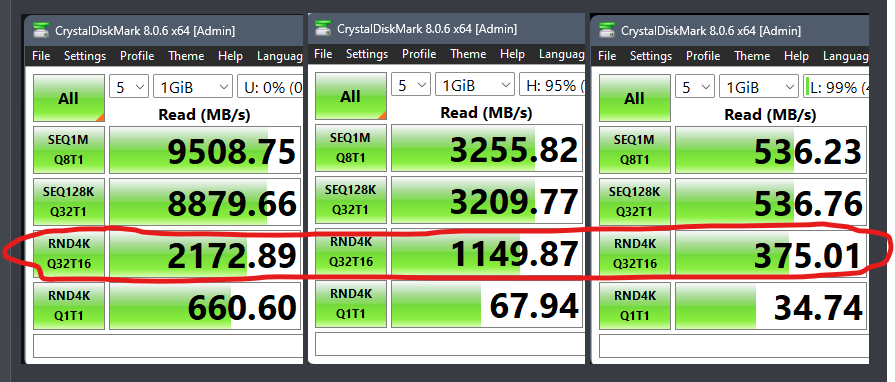Click the CrystalDiskMark app icon in middle window title
Screen dimensions: 895x382
324,28
